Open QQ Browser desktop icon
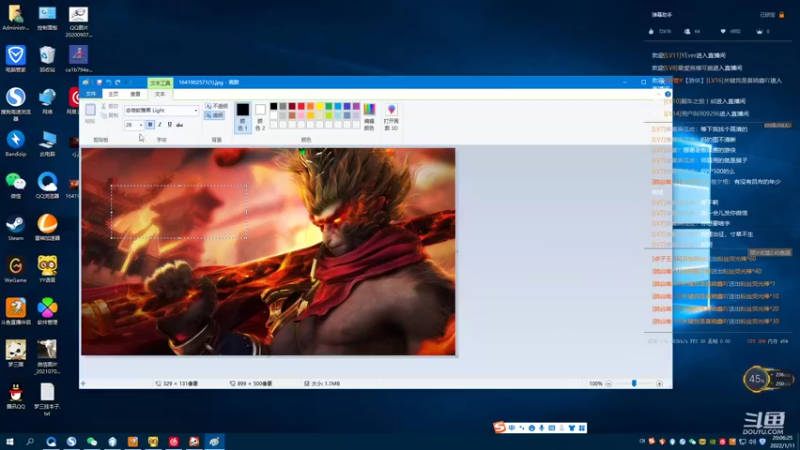Image resolution: width=800 pixels, height=450 pixels. [x=47, y=185]
